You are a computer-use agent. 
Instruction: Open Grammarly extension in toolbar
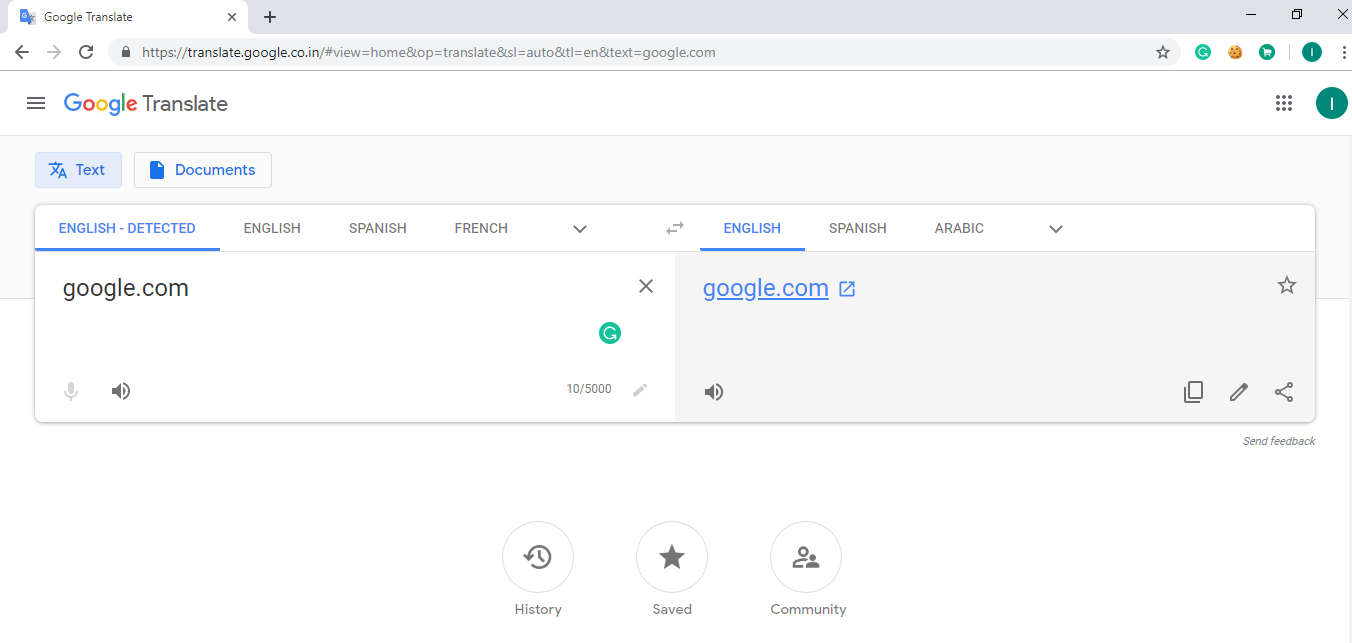click(1203, 52)
